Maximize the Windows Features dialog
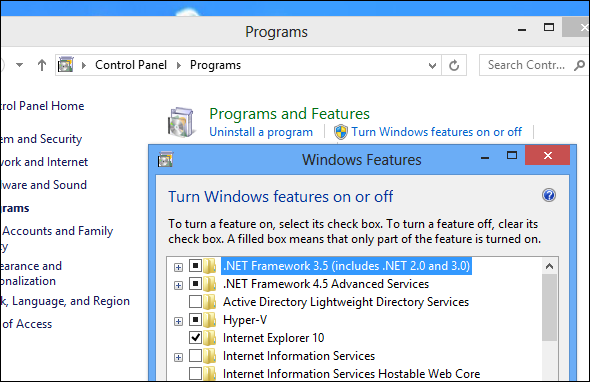590x382 pixels. coord(512,155)
